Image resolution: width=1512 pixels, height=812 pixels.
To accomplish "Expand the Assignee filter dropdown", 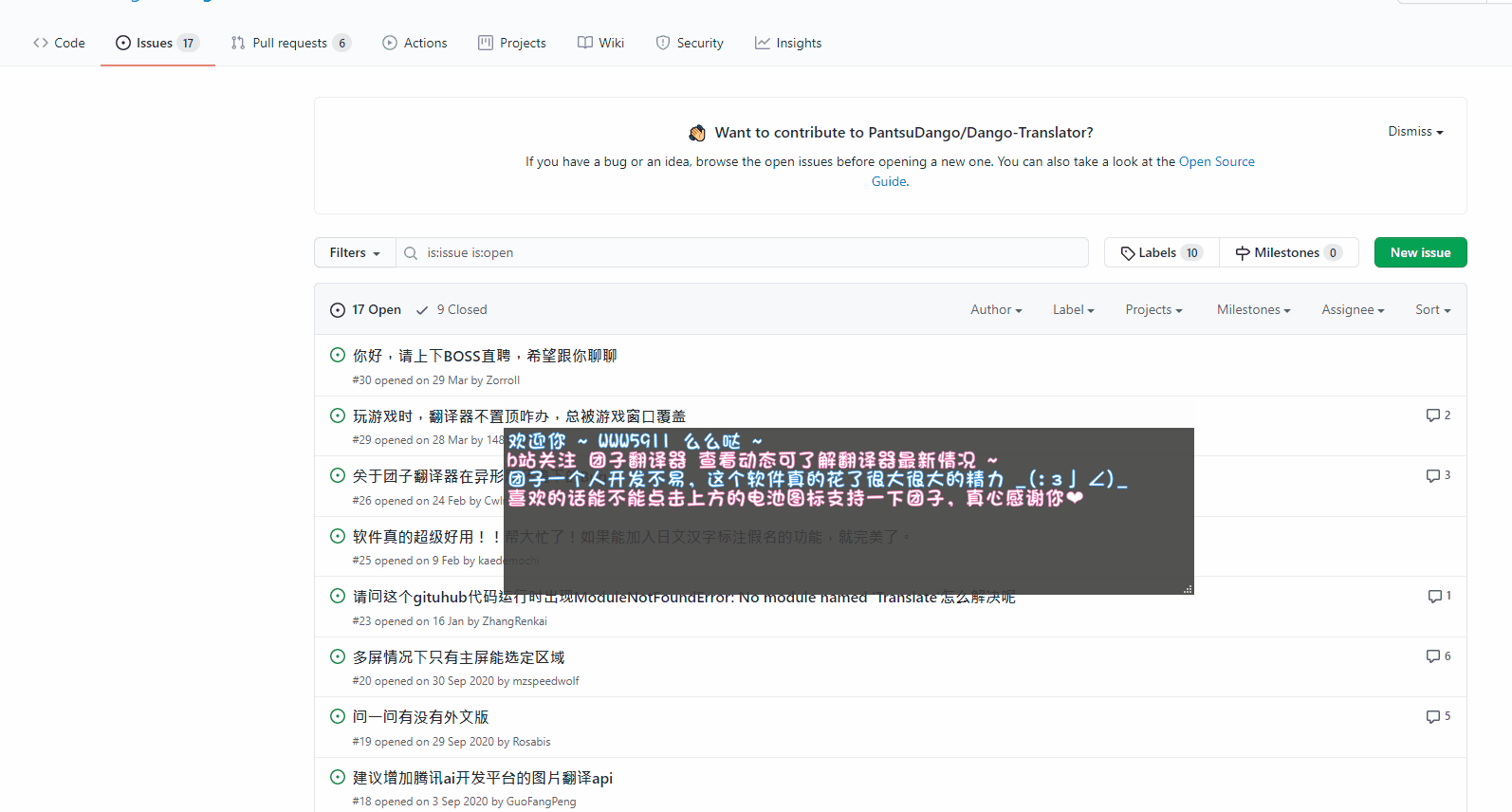I will (1353, 310).
